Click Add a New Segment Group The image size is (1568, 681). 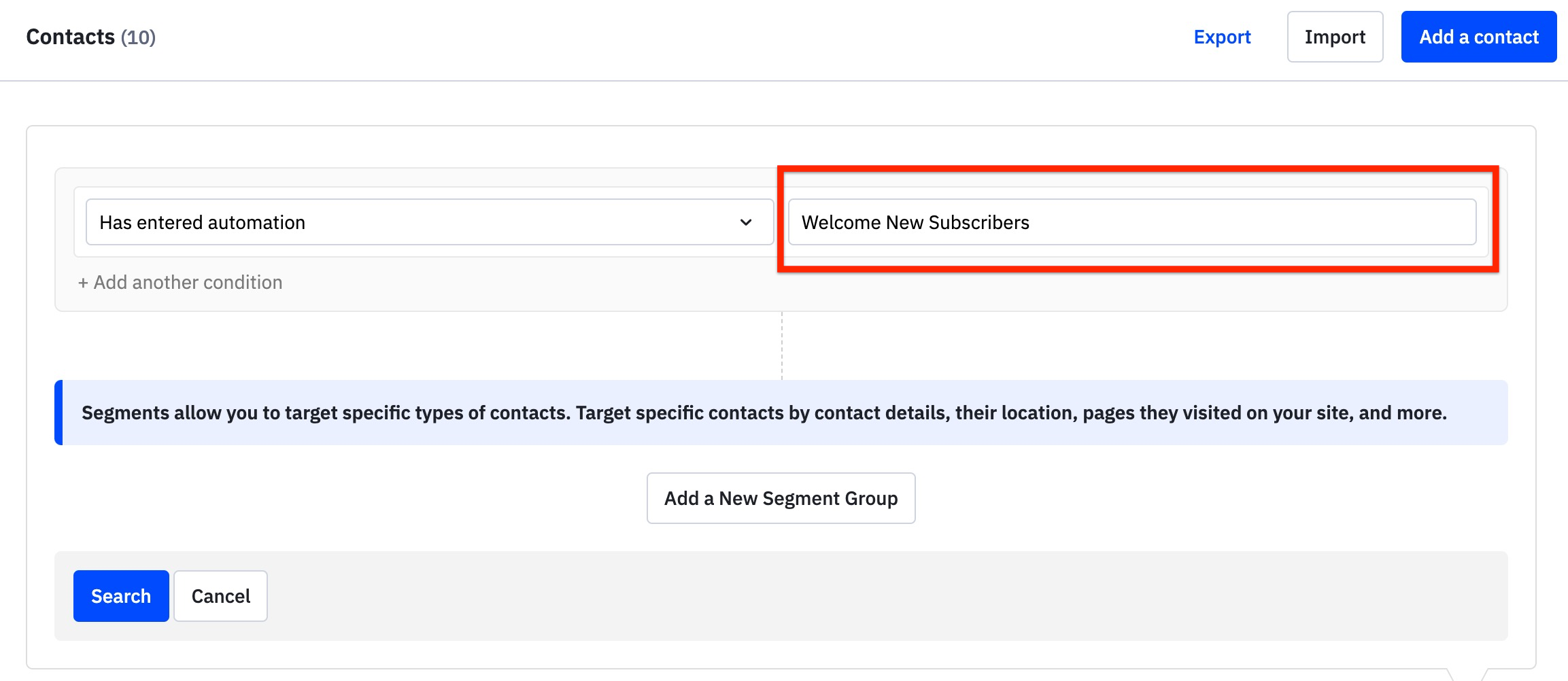tap(781, 498)
